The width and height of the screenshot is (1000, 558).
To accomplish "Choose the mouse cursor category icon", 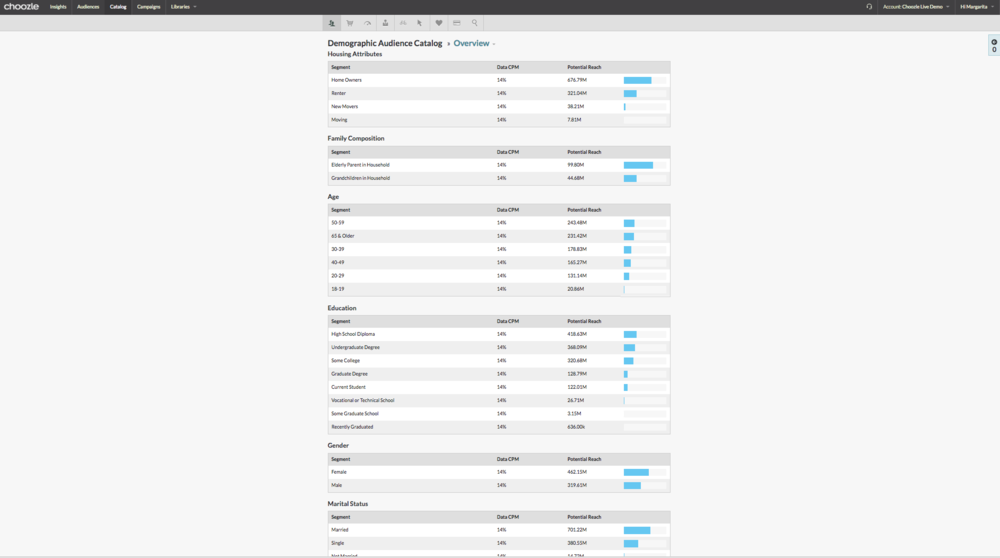I will coord(420,23).
